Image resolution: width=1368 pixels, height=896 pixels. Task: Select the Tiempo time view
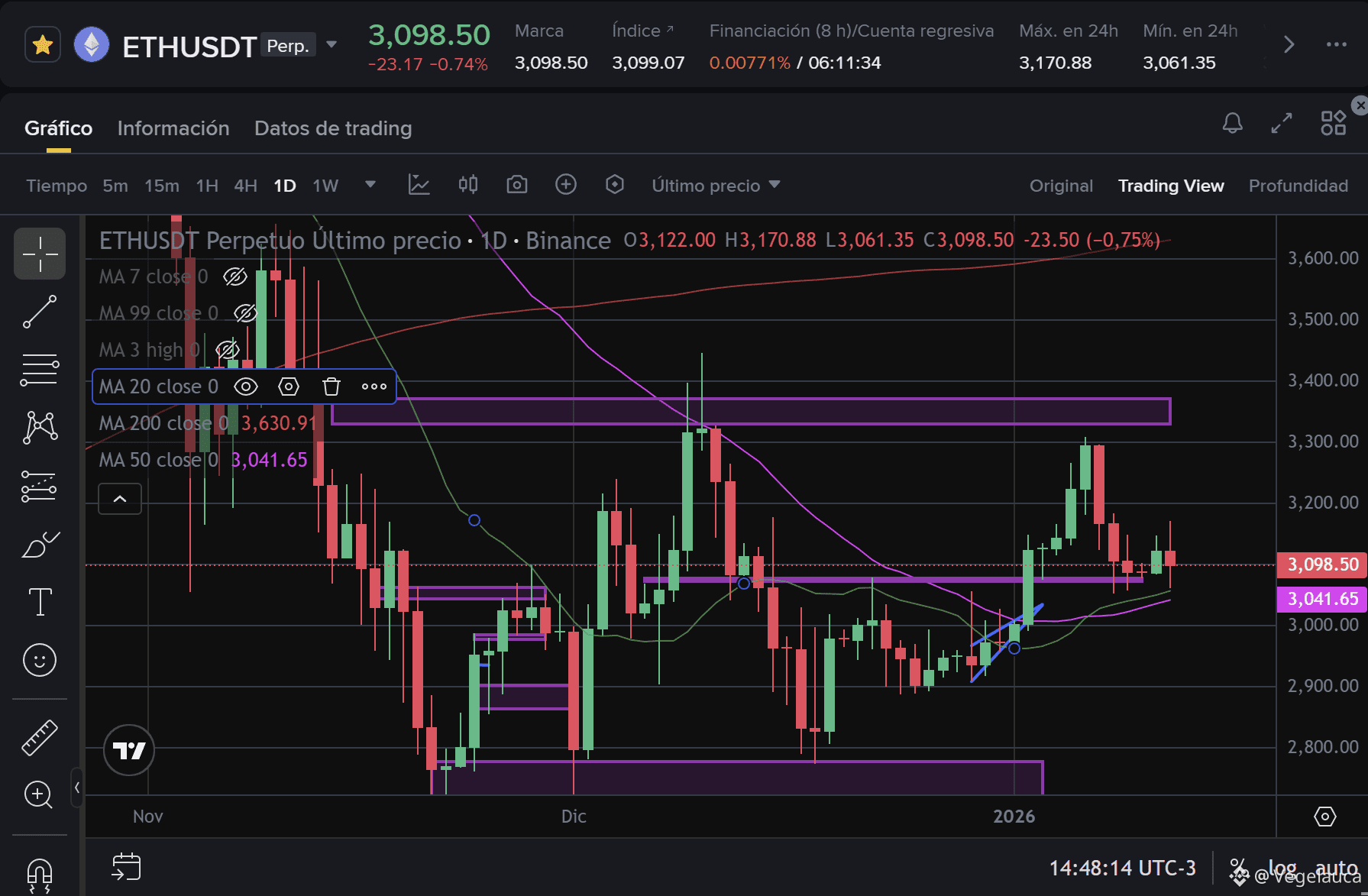click(57, 186)
